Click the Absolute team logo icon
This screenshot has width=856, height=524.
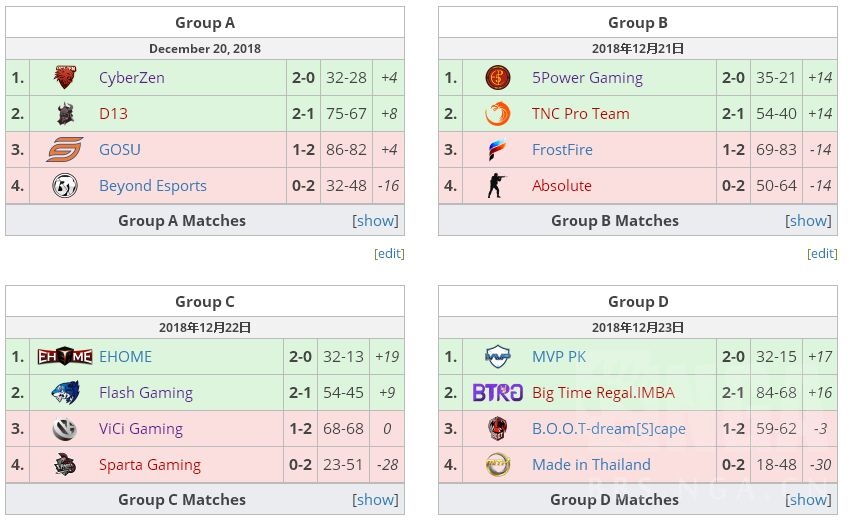(x=497, y=186)
